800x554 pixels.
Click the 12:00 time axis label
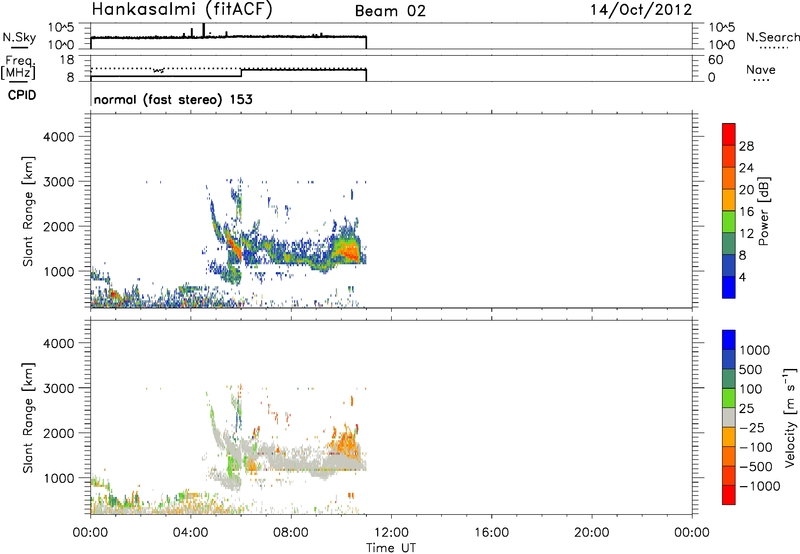coord(391,533)
